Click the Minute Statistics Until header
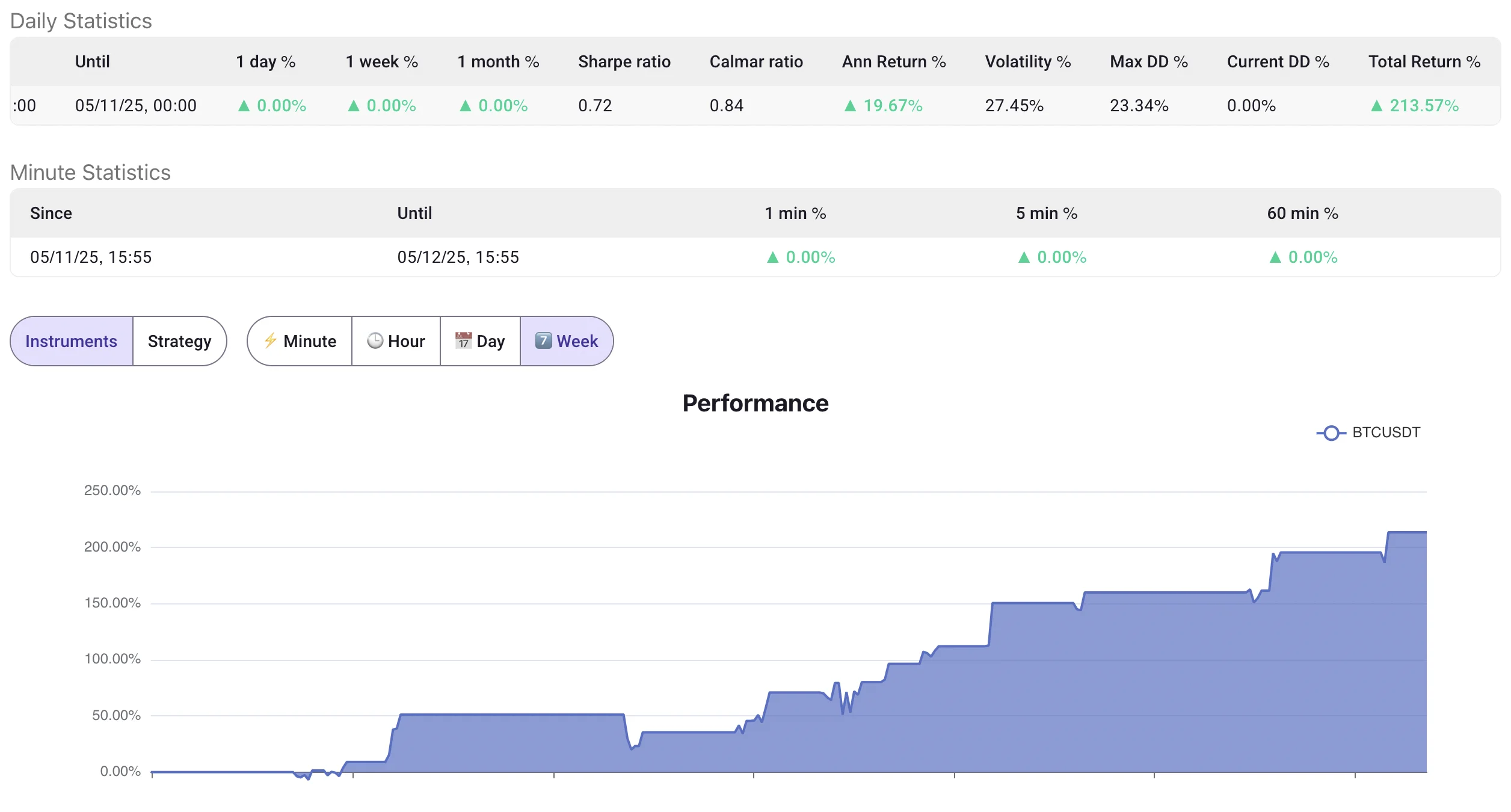 click(x=414, y=213)
